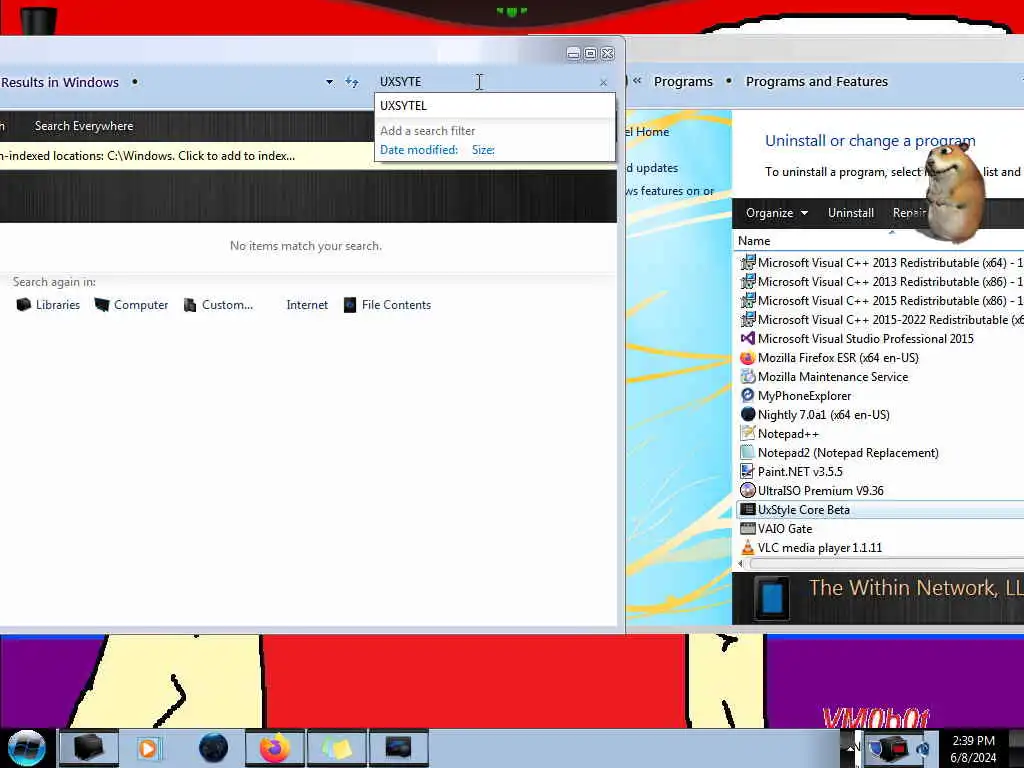1024x768 pixels.
Task: Open the installed updates sidebar link
Action: (x=652, y=168)
